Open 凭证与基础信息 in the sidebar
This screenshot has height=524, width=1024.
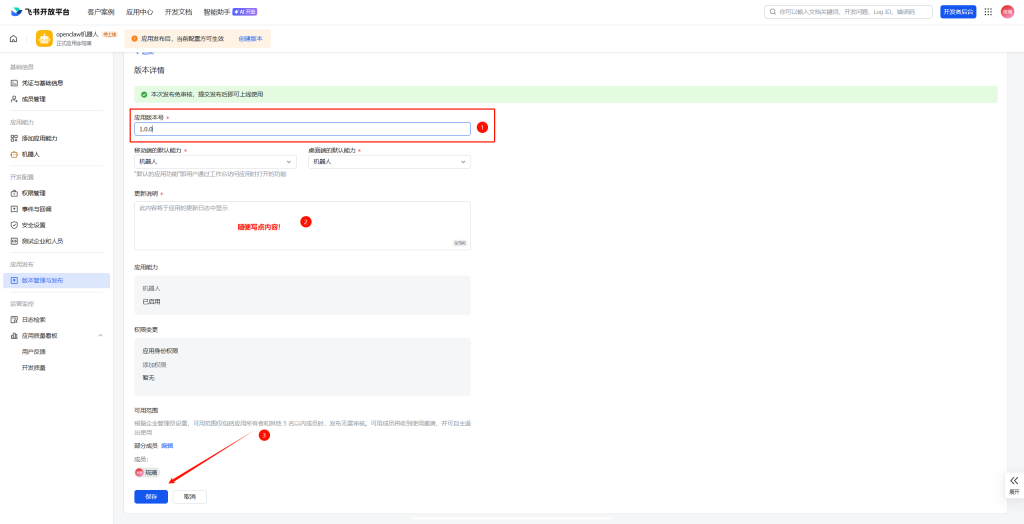point(42,83)
